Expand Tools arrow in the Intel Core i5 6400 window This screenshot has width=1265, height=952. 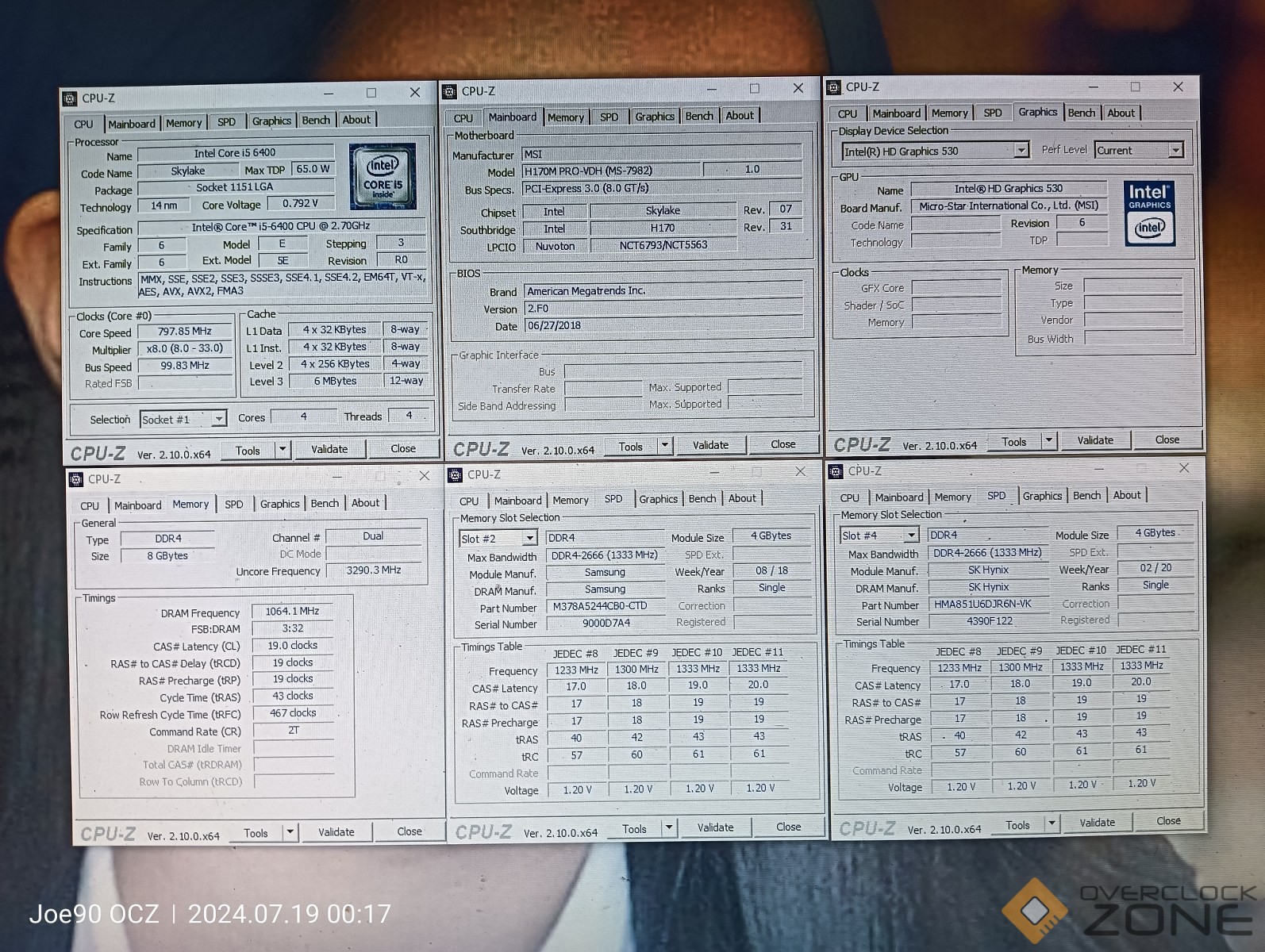tap(282, 450)
